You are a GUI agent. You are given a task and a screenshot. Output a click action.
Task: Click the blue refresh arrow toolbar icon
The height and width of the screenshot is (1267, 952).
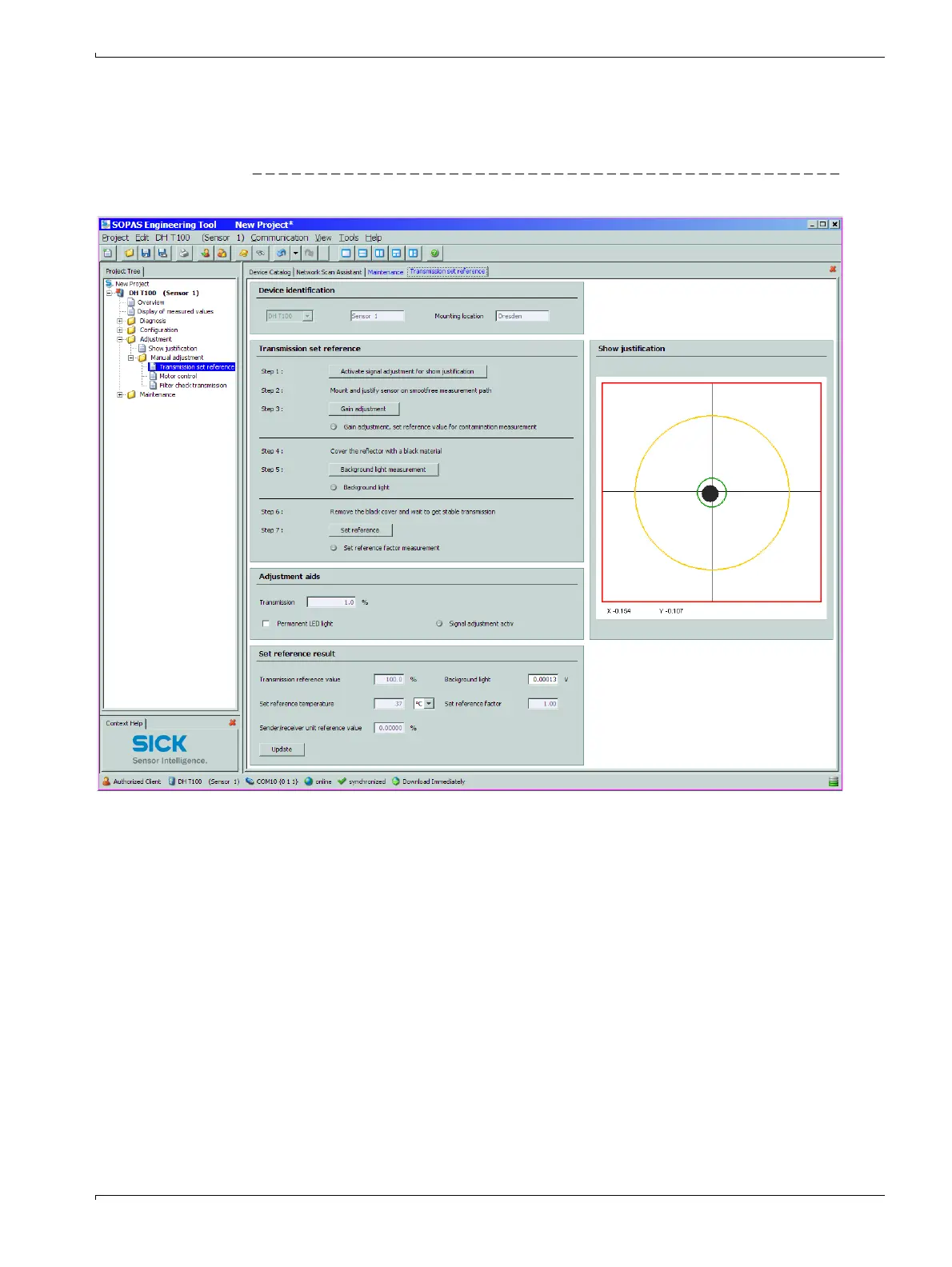pyautogui.click(x=282, y=253)
